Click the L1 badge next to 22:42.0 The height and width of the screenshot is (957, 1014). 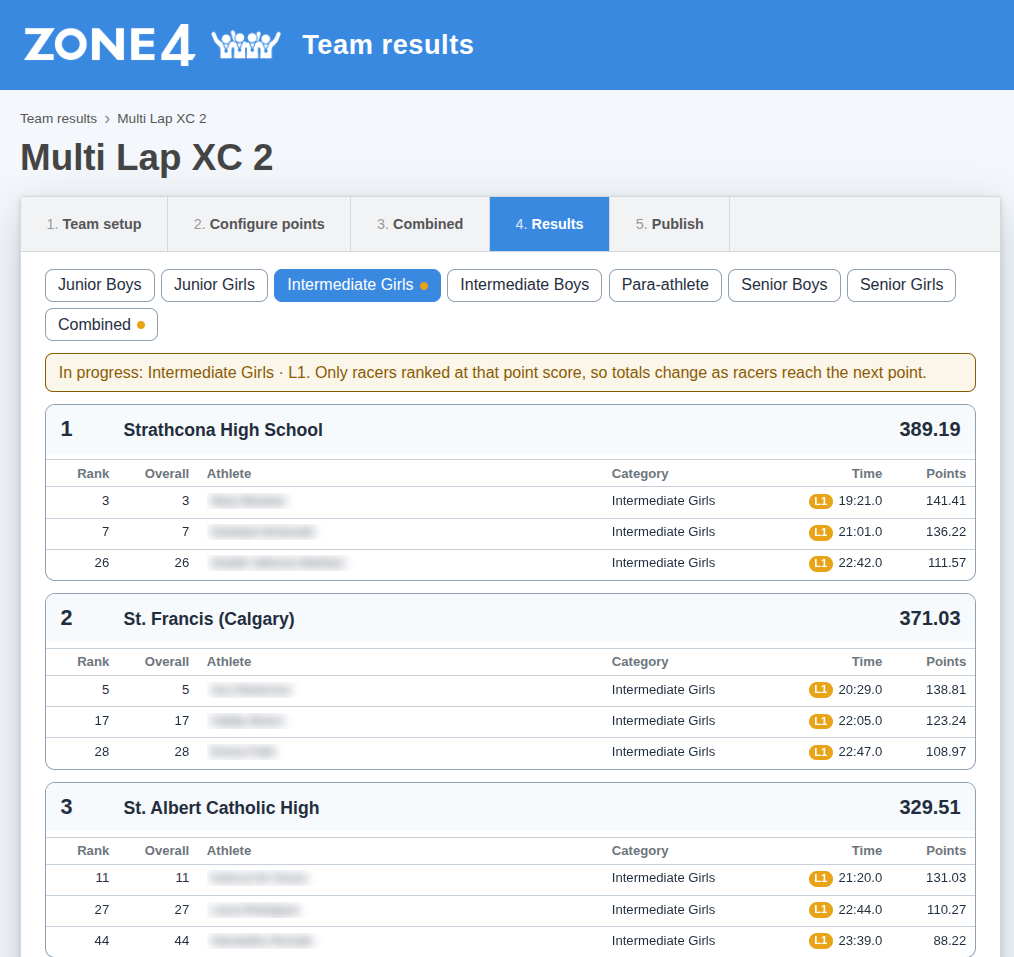click(821, 563)
